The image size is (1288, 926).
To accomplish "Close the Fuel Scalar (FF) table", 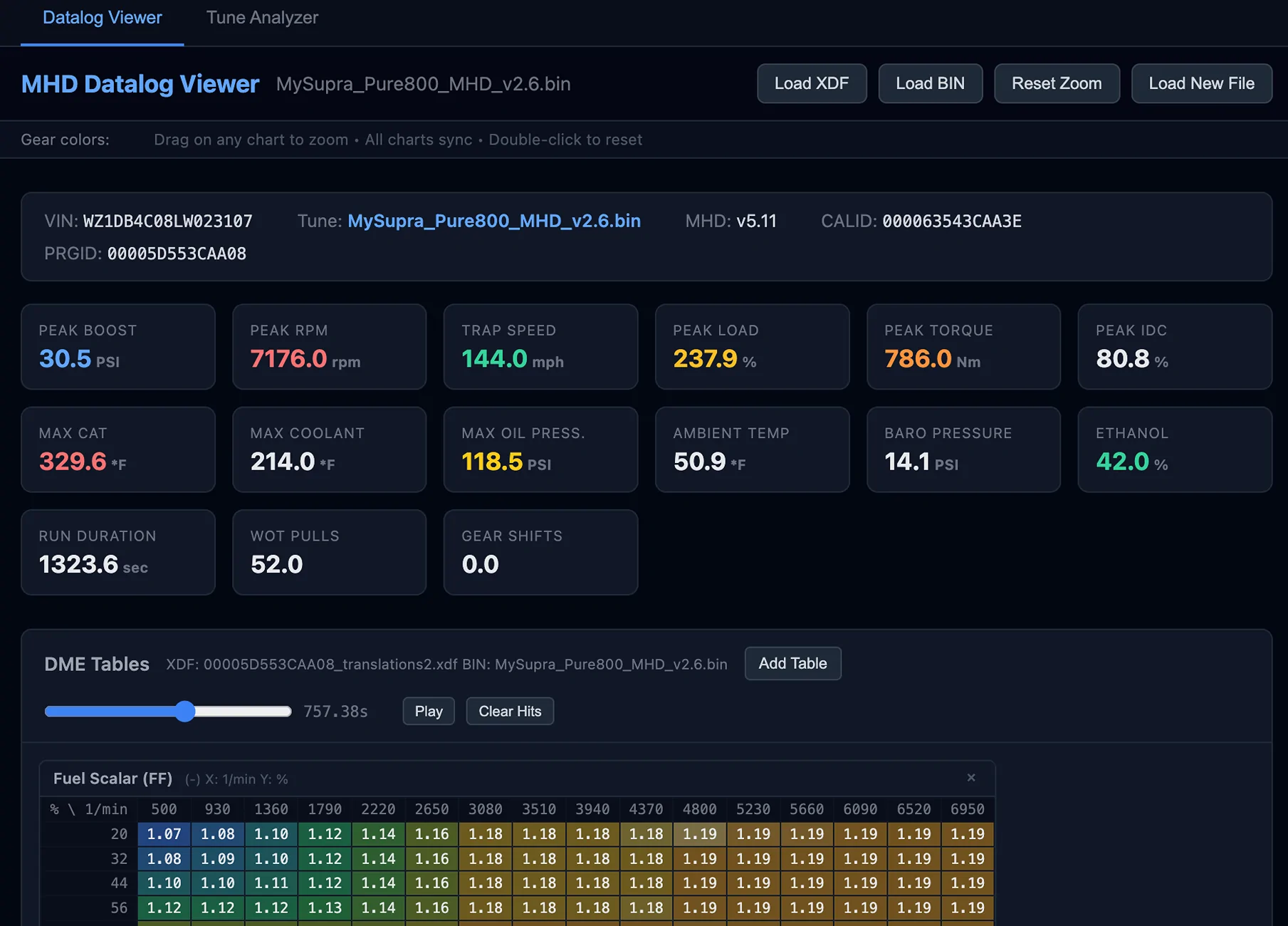I will click(970, 778).
